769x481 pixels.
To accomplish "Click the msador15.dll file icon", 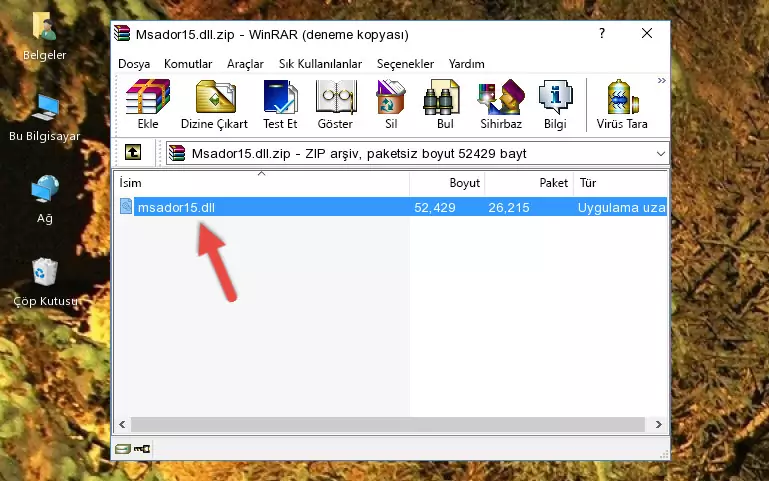I will point(126,206).
